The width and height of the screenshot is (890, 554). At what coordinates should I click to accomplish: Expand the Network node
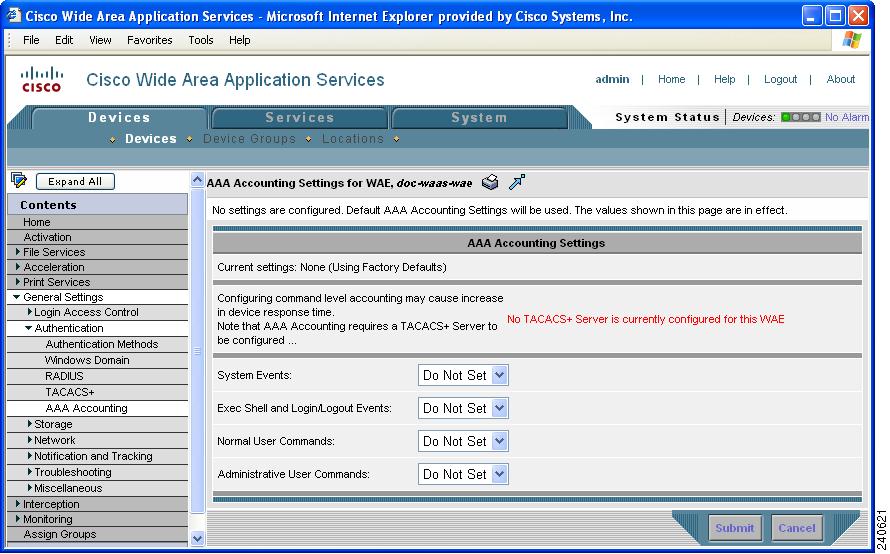click(x=30, y=439)
